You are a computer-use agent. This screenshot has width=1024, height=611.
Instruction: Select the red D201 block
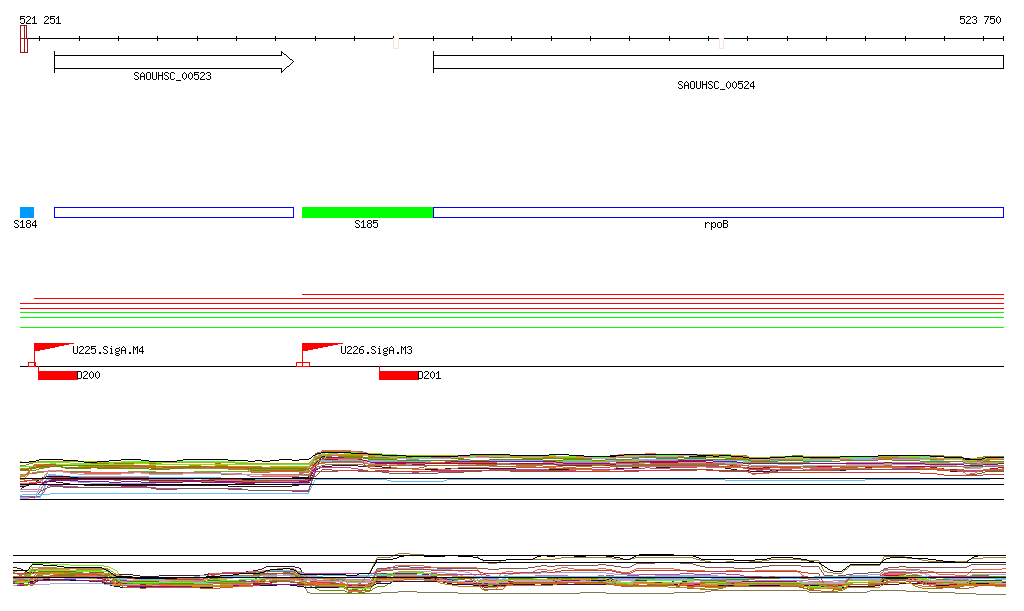pos(398,375)
